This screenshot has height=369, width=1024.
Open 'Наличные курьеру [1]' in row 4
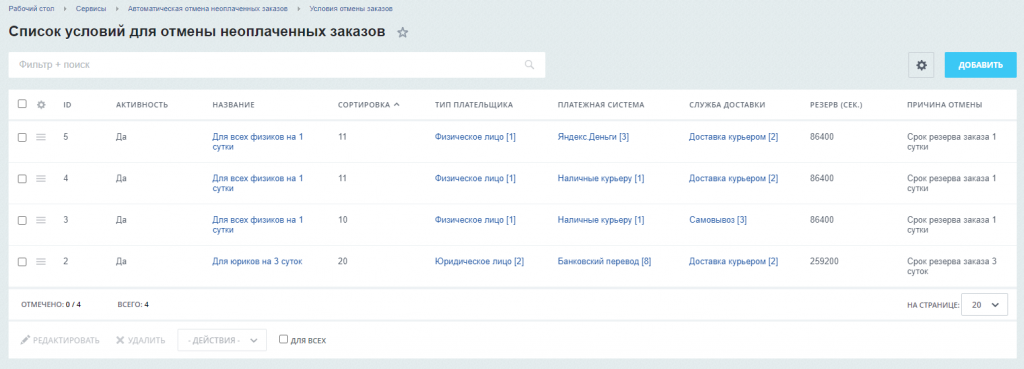point(601,178)
